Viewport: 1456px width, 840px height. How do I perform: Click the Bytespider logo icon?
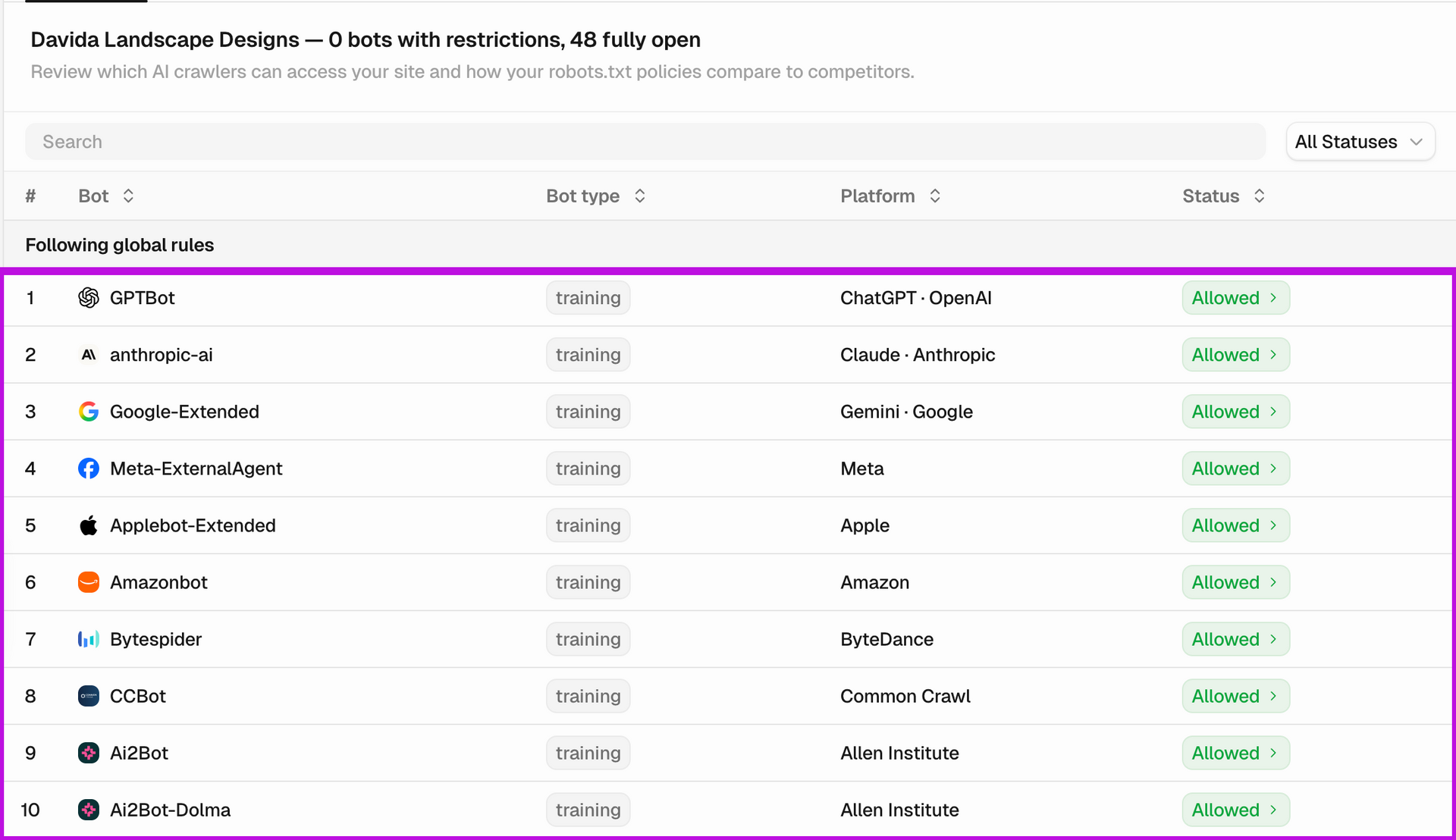point(89,639)
